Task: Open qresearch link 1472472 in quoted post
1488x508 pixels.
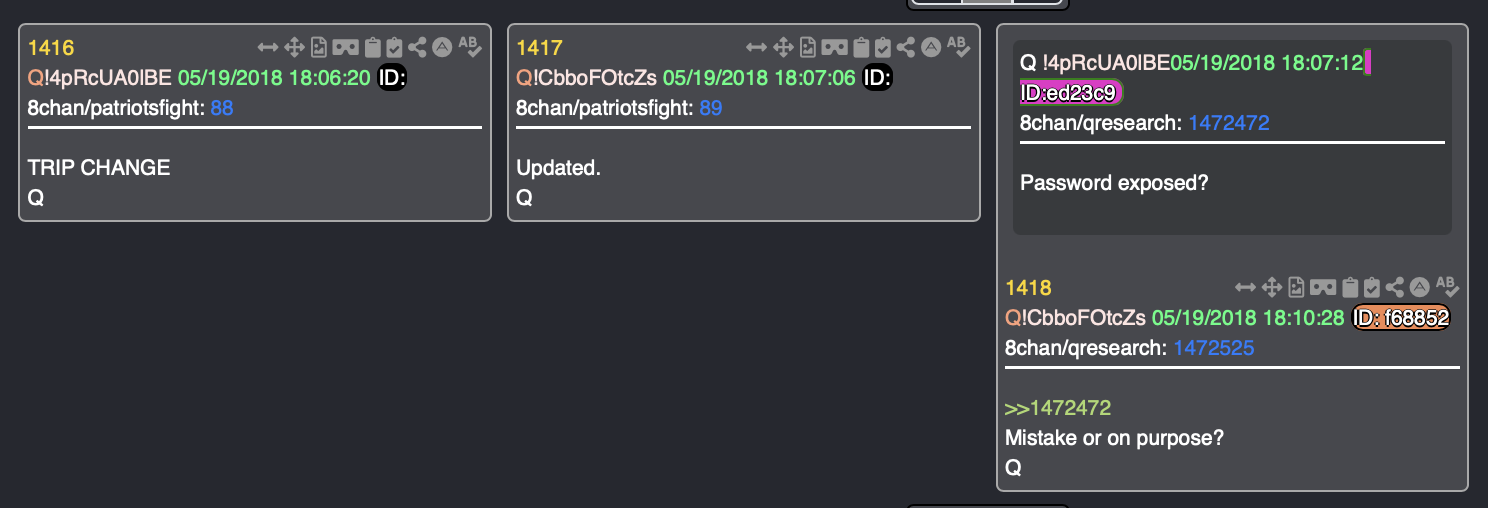Action: click(1229, 124)
